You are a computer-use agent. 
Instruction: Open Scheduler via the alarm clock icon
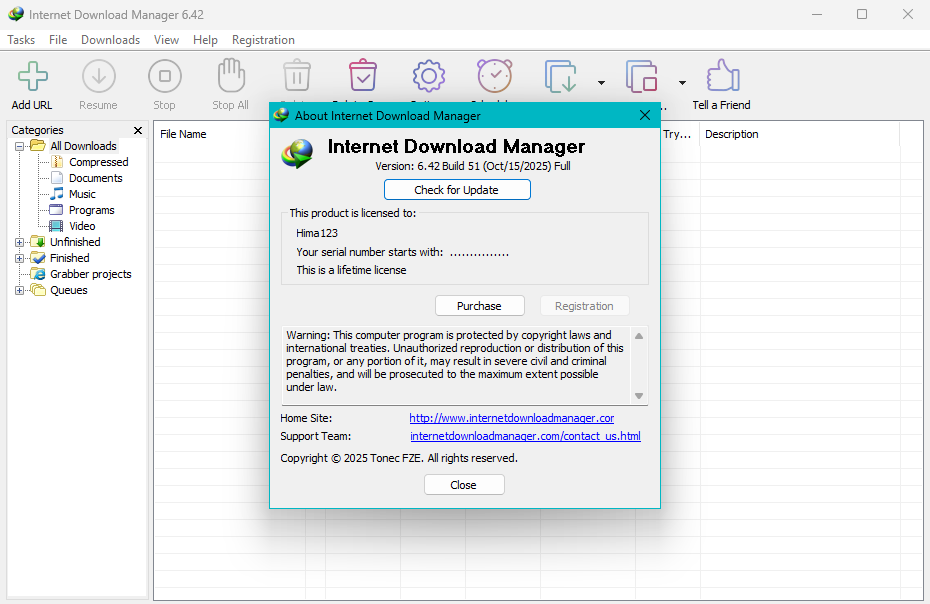click(x=495, y=76)
